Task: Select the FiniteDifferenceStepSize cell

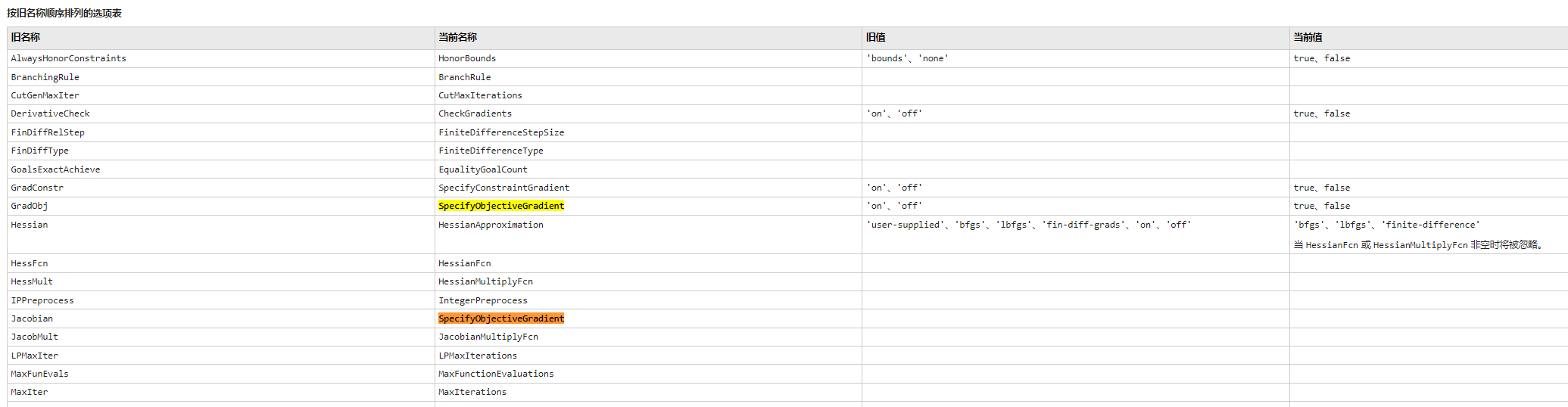Action: (501, 132)
